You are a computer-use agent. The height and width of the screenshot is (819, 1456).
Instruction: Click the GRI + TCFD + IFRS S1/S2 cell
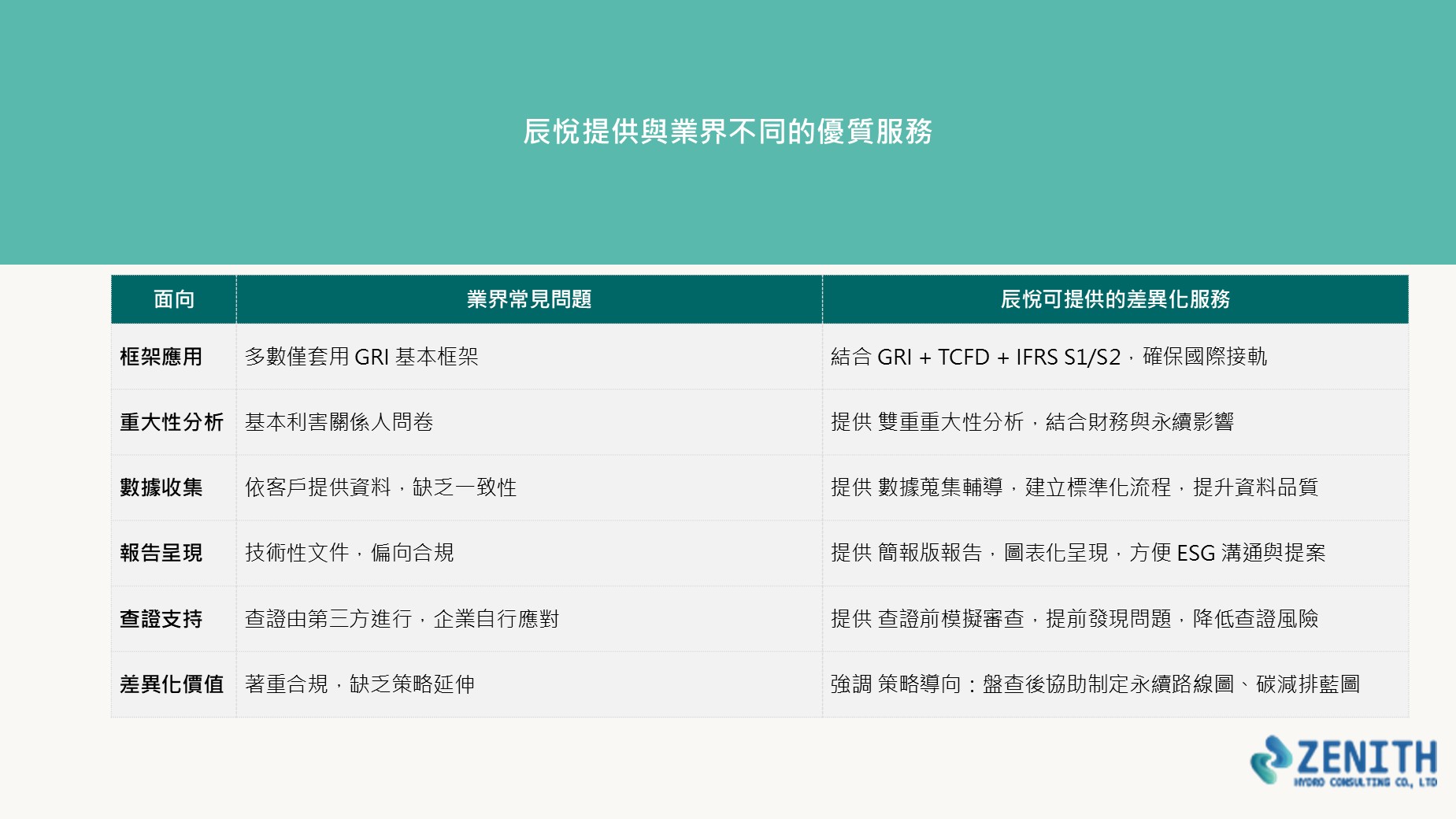click(1115, 357)
